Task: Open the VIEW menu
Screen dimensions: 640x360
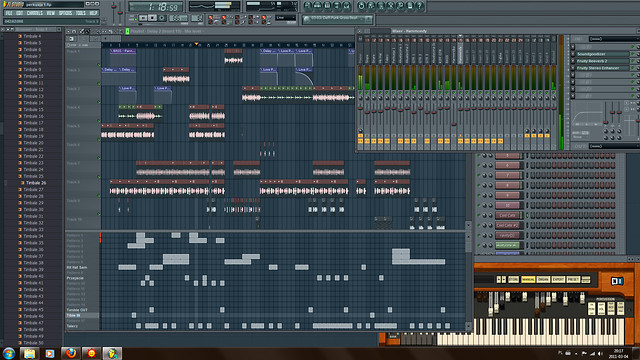Action: (x=51, y=13)
